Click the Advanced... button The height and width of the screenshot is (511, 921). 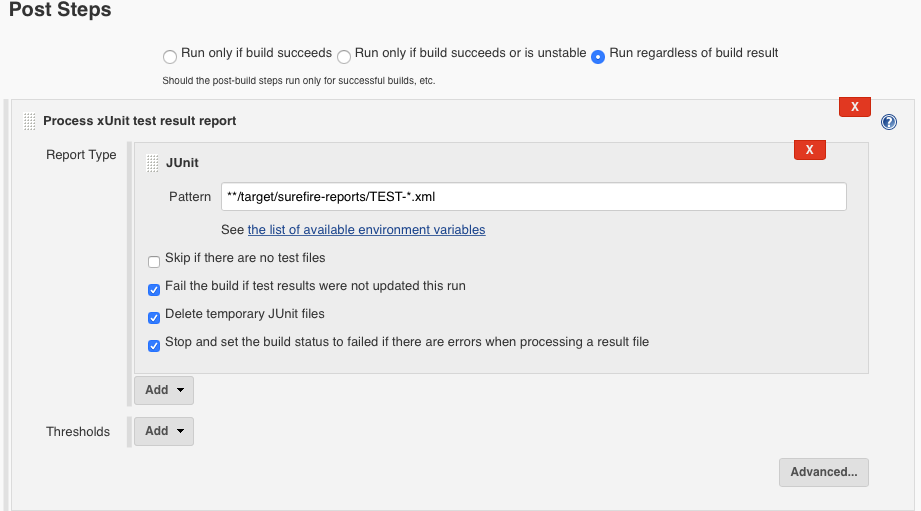[x=823, y=472]
